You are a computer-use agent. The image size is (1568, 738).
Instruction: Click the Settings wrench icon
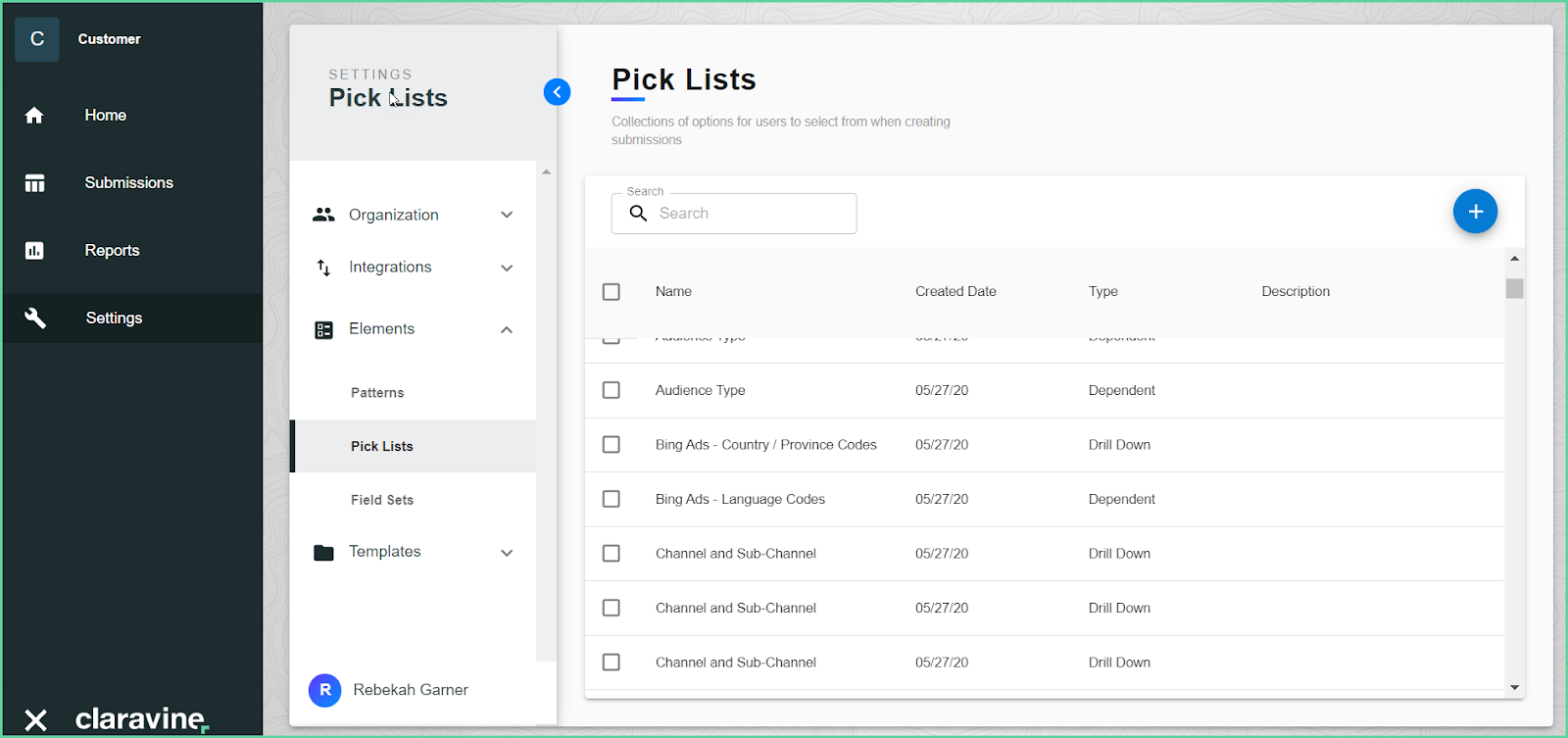pos(35,318)
